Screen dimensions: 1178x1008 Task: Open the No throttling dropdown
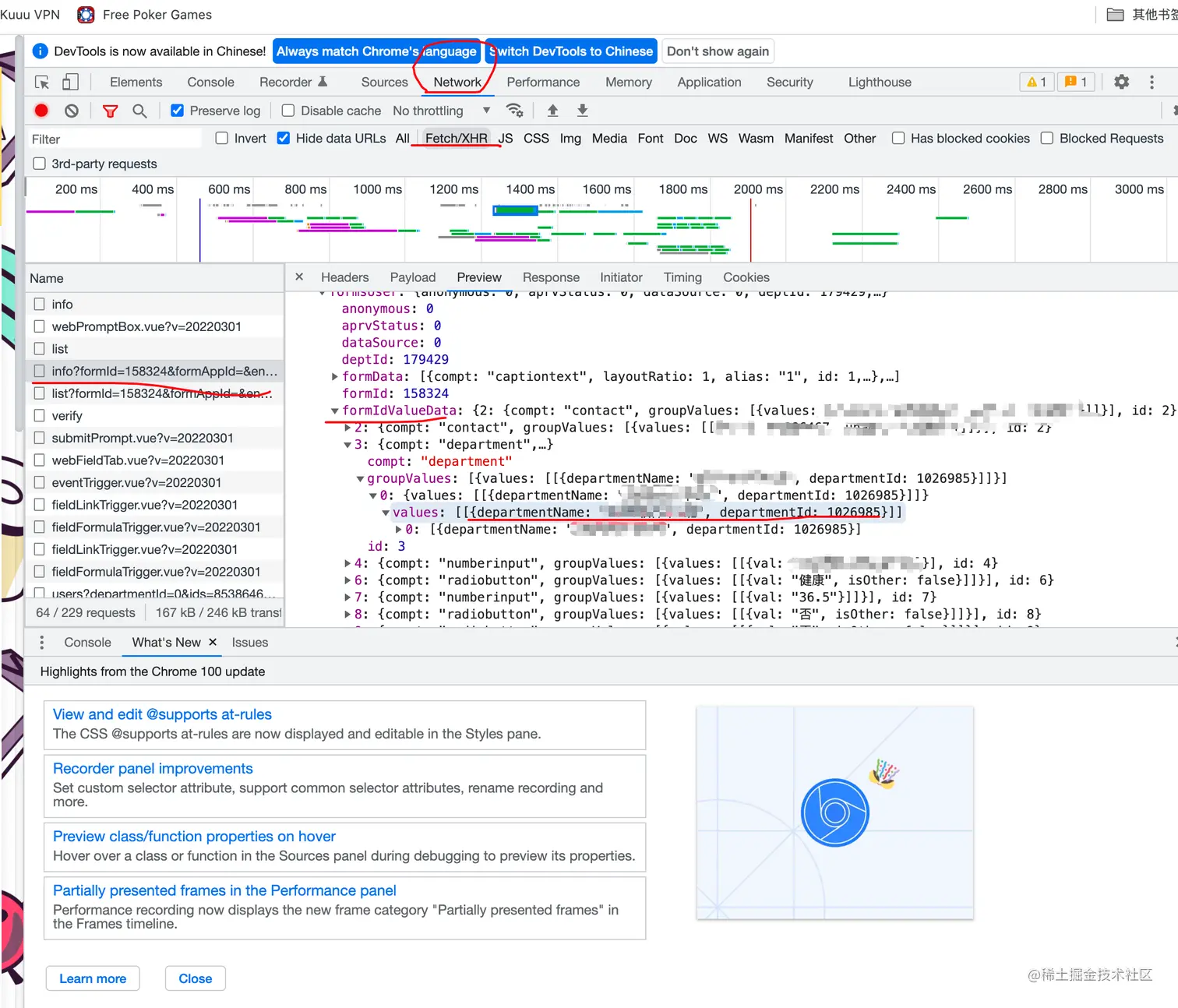click(x=442, y=111)
